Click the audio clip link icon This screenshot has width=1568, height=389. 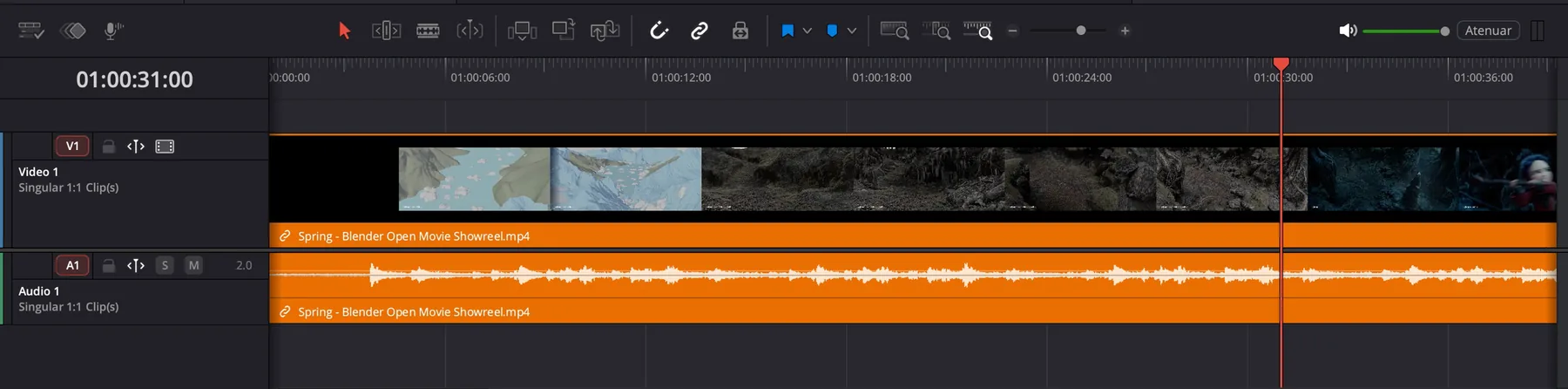tap(285, 311)
